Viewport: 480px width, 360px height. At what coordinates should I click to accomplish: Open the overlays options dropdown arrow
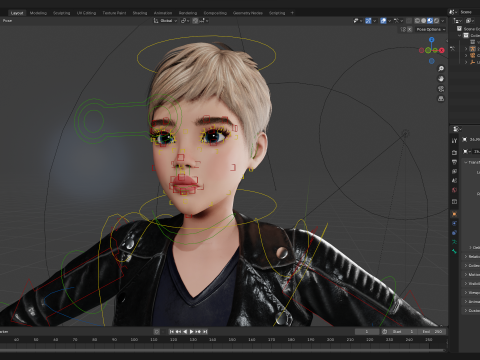click(x=389, y=21)
